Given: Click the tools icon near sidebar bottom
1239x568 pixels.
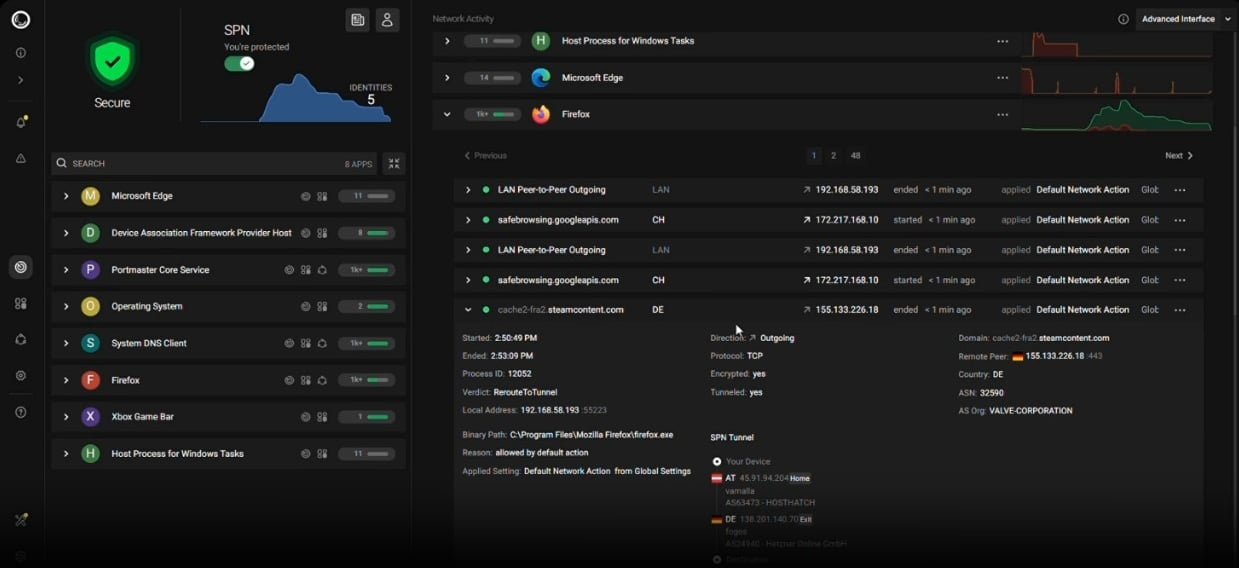Looking at the screenshot, I should 21,520.
